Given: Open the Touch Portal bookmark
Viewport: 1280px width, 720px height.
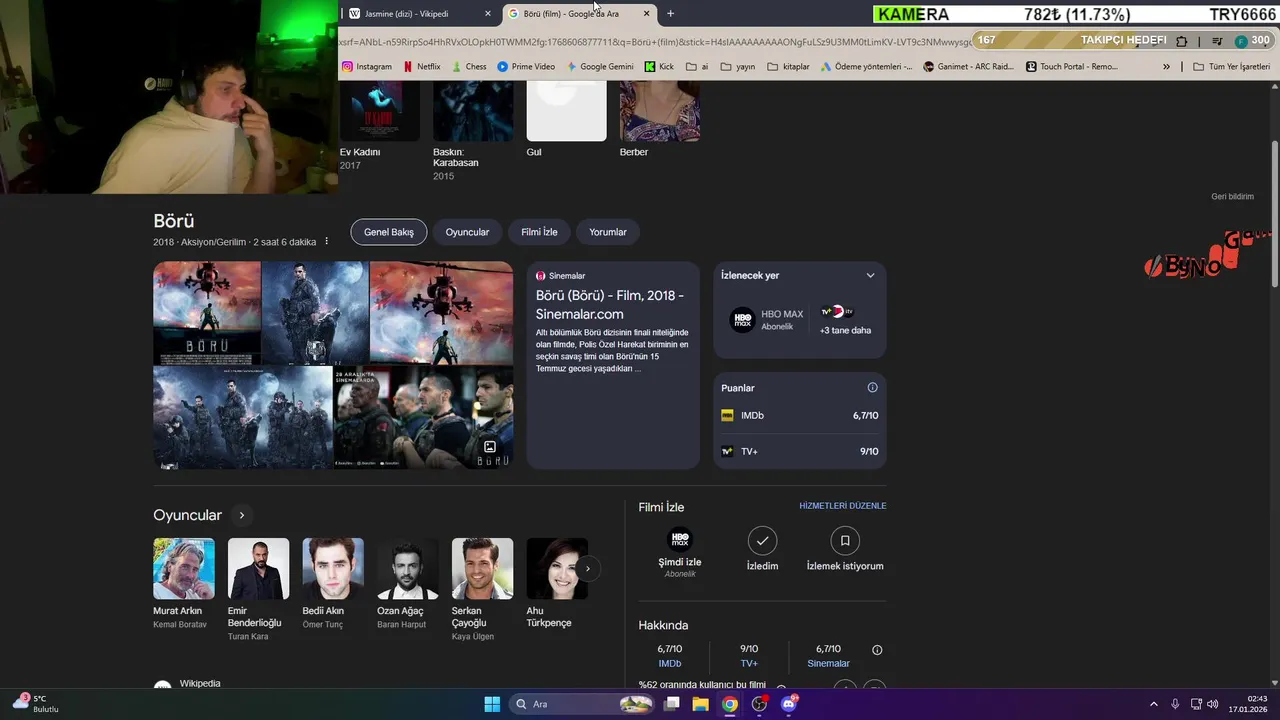Looking at the screenshot, I should click(1072, 67).
